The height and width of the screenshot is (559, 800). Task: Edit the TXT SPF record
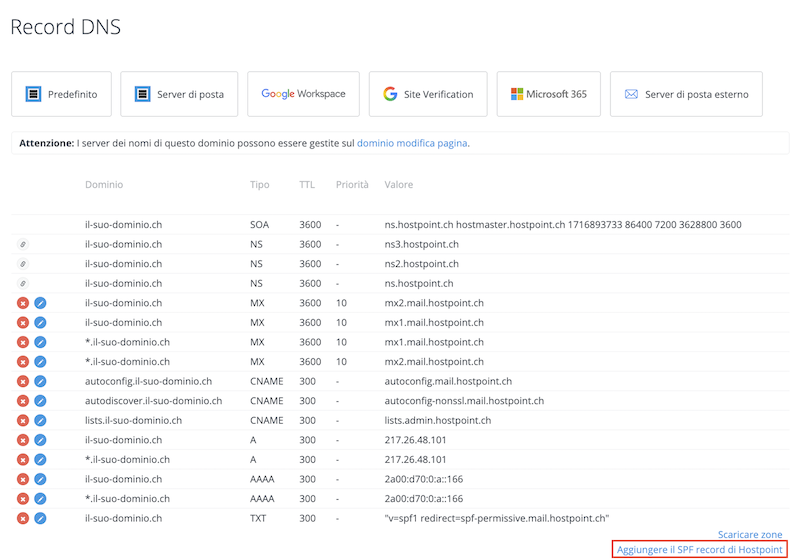click(40, 518)
